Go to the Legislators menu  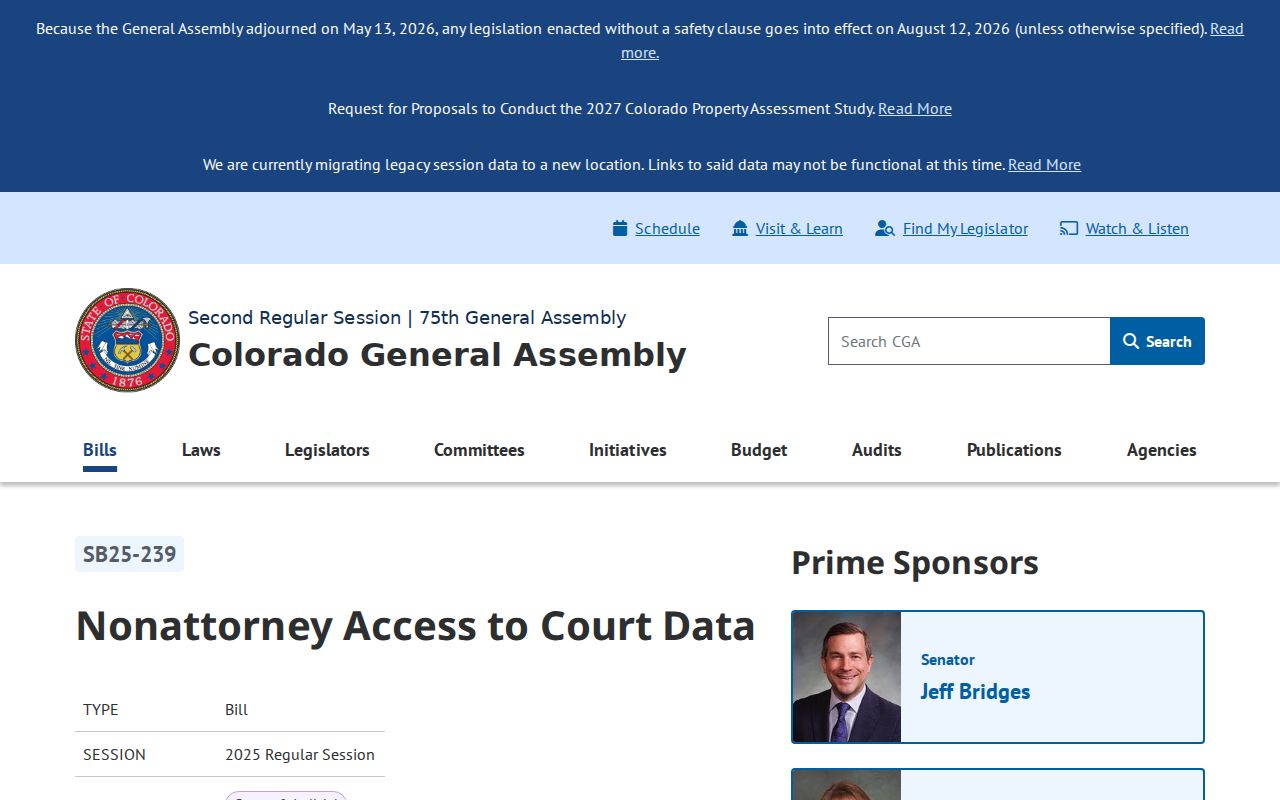click(327, 450)
